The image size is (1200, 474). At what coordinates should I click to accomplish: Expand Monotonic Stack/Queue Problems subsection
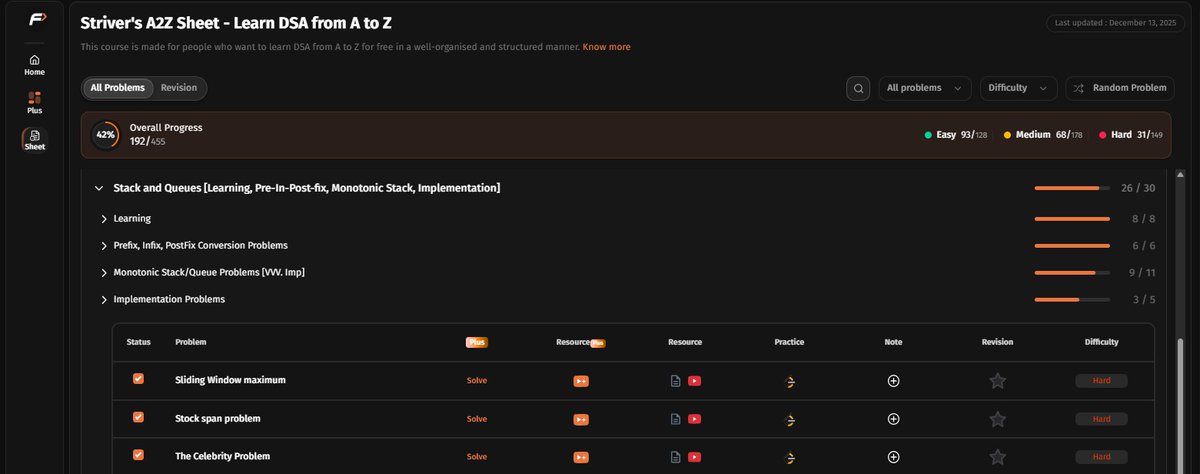[x=104, y=272]
